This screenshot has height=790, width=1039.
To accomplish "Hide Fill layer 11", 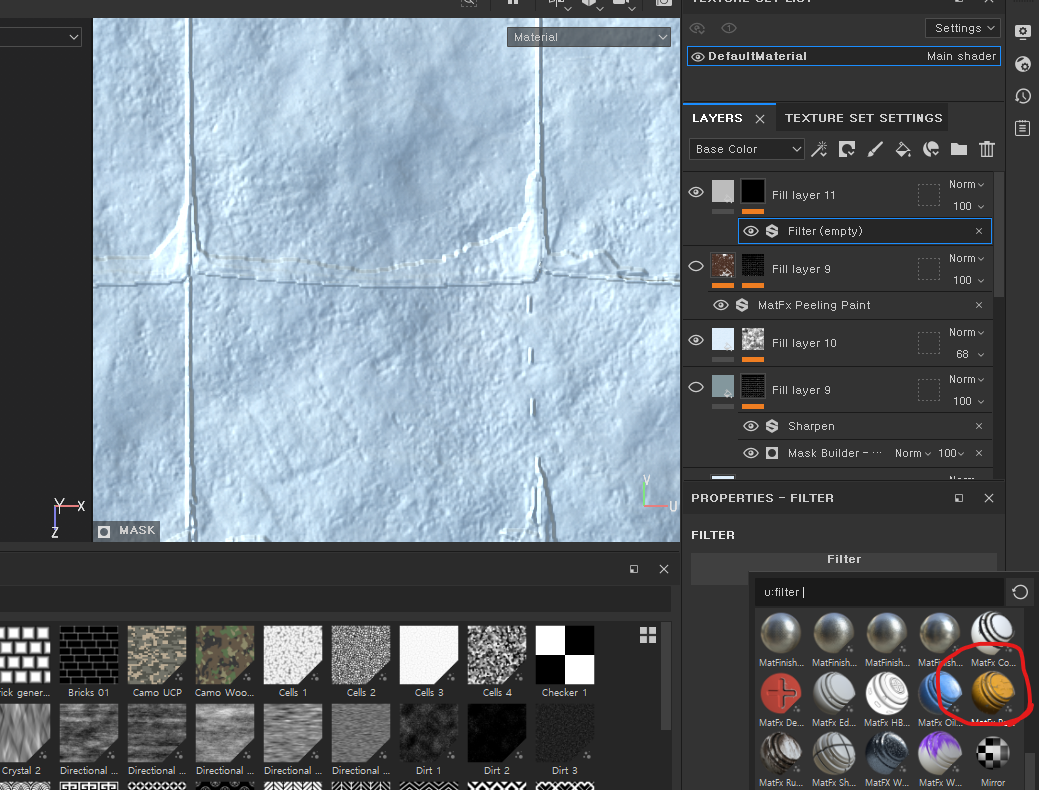I will (x=696, y=192).
